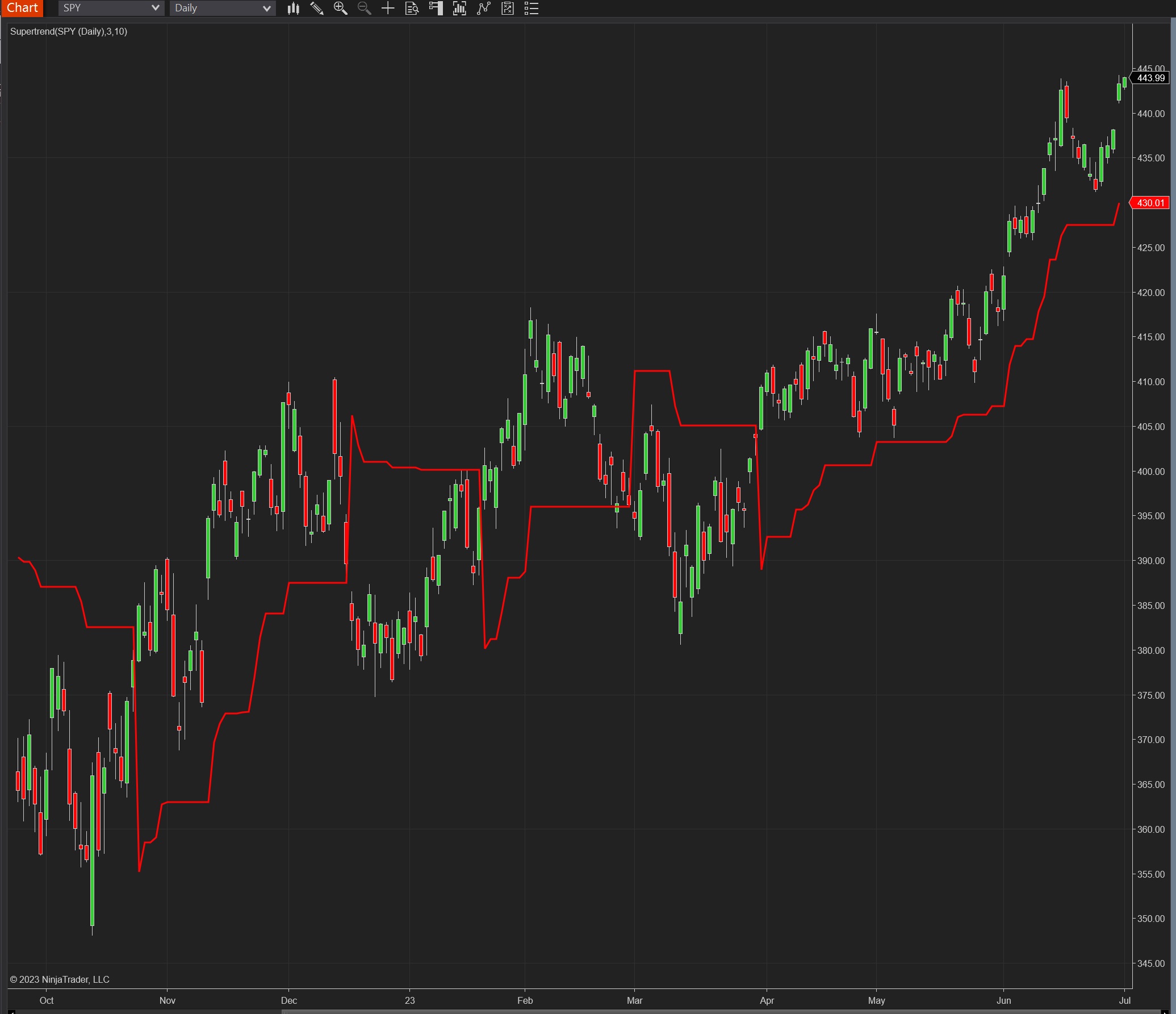The width and height of the screenshot is (1176, 1014).
Task: Select the Supertrend indicator label
Action: tap(69, 32)
